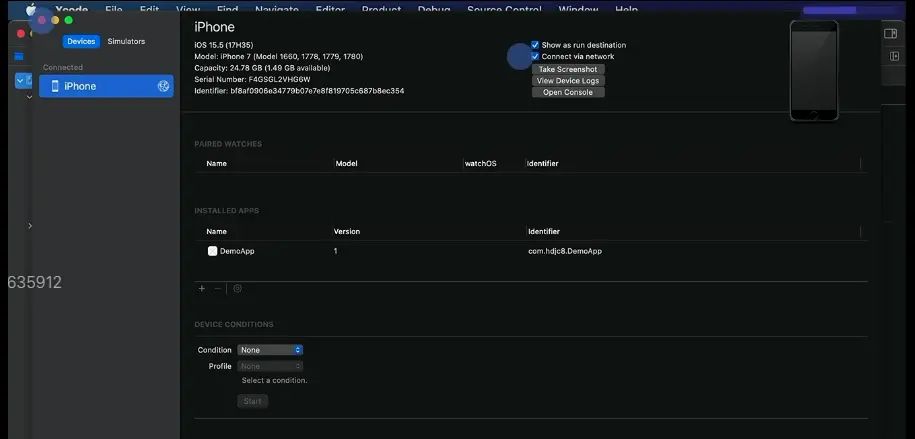This screenshot has height=439, width=915.
Task: Toggle the top inspector panel icon in Xcode window
Action: [890, 34]
